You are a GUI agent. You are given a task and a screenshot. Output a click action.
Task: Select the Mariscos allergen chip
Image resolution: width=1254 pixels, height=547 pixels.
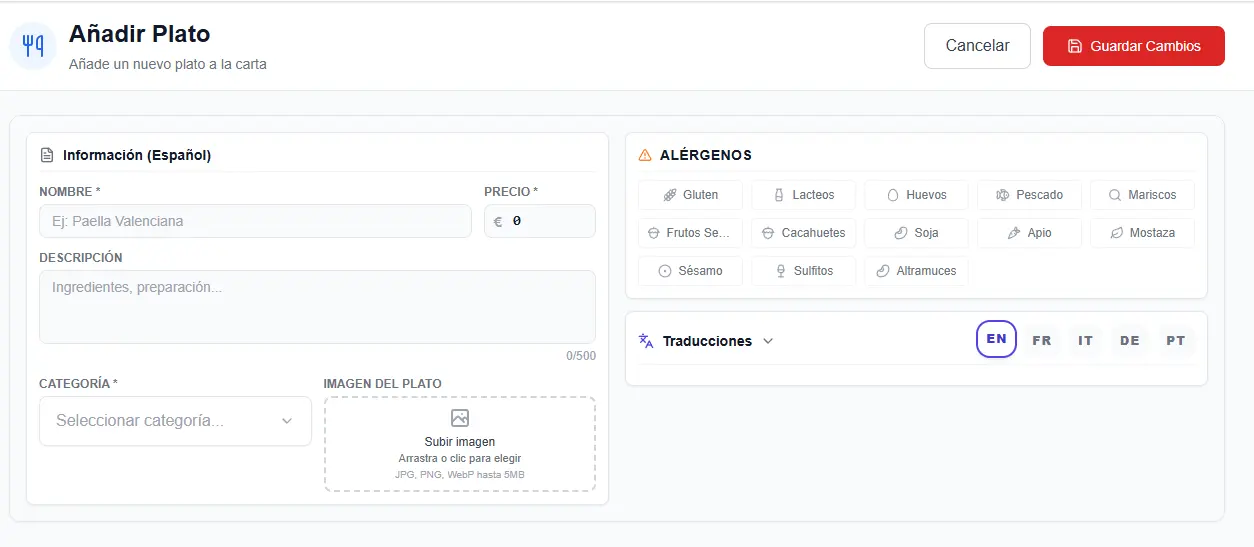click(1142, 195)
